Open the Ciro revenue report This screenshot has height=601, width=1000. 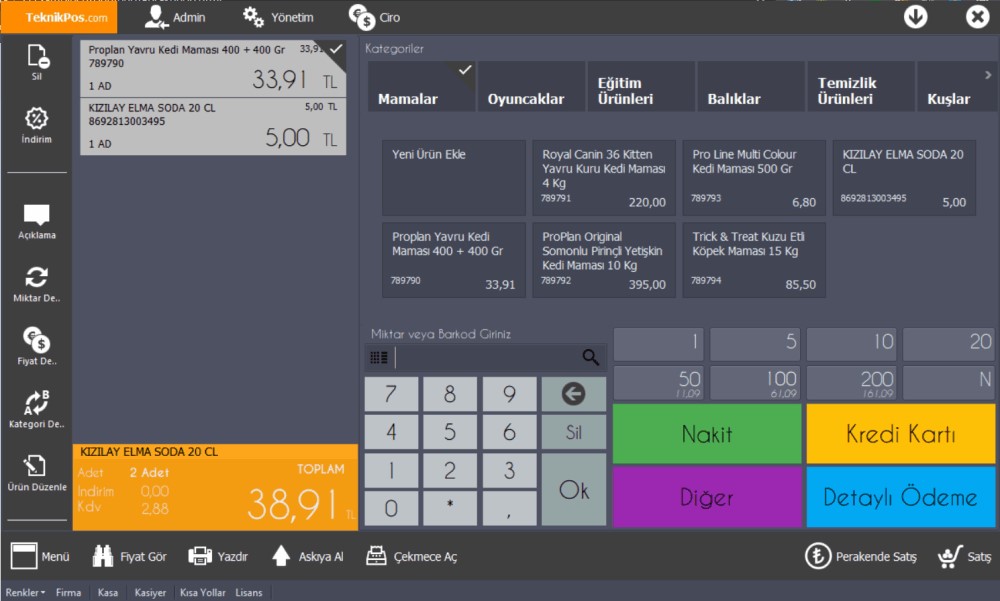point(374,17)
